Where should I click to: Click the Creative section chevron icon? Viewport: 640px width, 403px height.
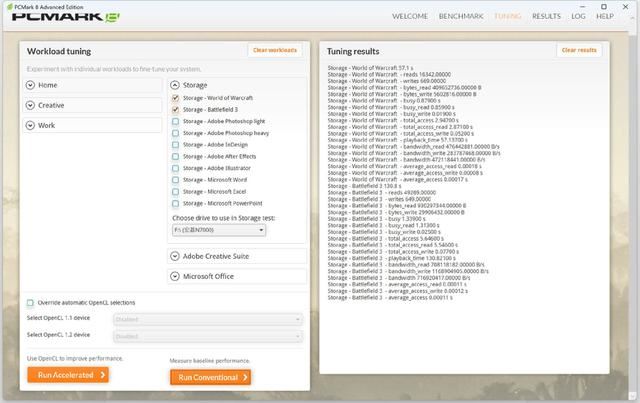31,105
